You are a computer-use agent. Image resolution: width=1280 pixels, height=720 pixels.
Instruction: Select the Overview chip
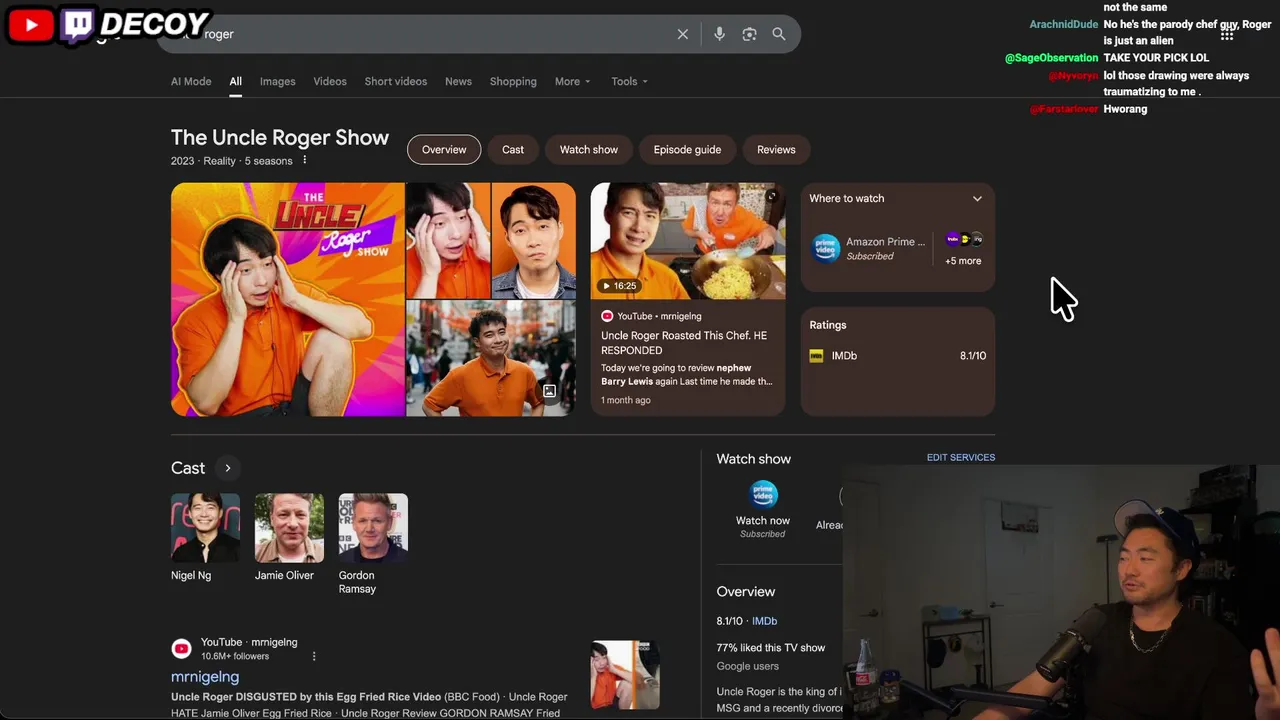(x=444, y=150)
